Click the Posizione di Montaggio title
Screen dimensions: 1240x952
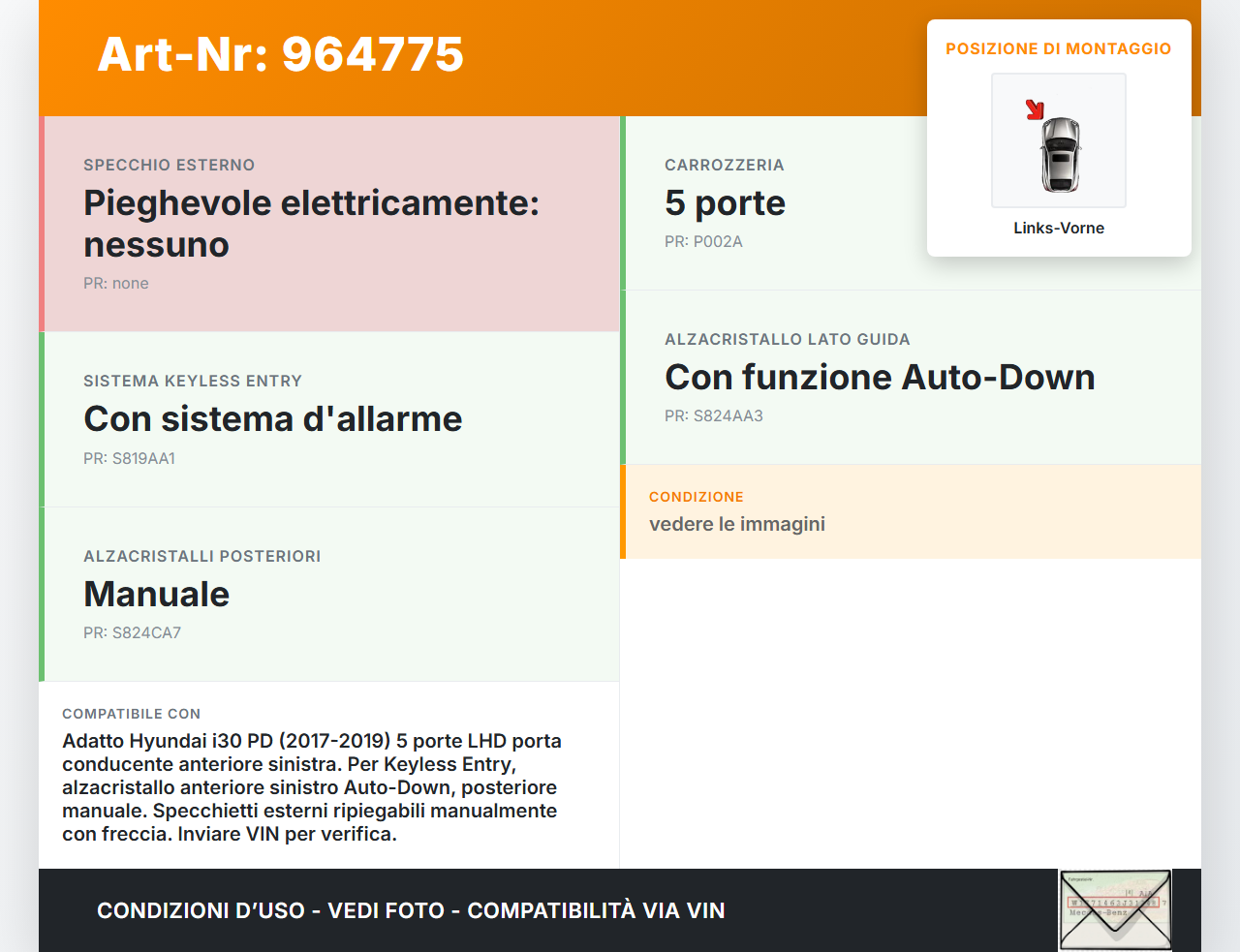point(1058,48)
